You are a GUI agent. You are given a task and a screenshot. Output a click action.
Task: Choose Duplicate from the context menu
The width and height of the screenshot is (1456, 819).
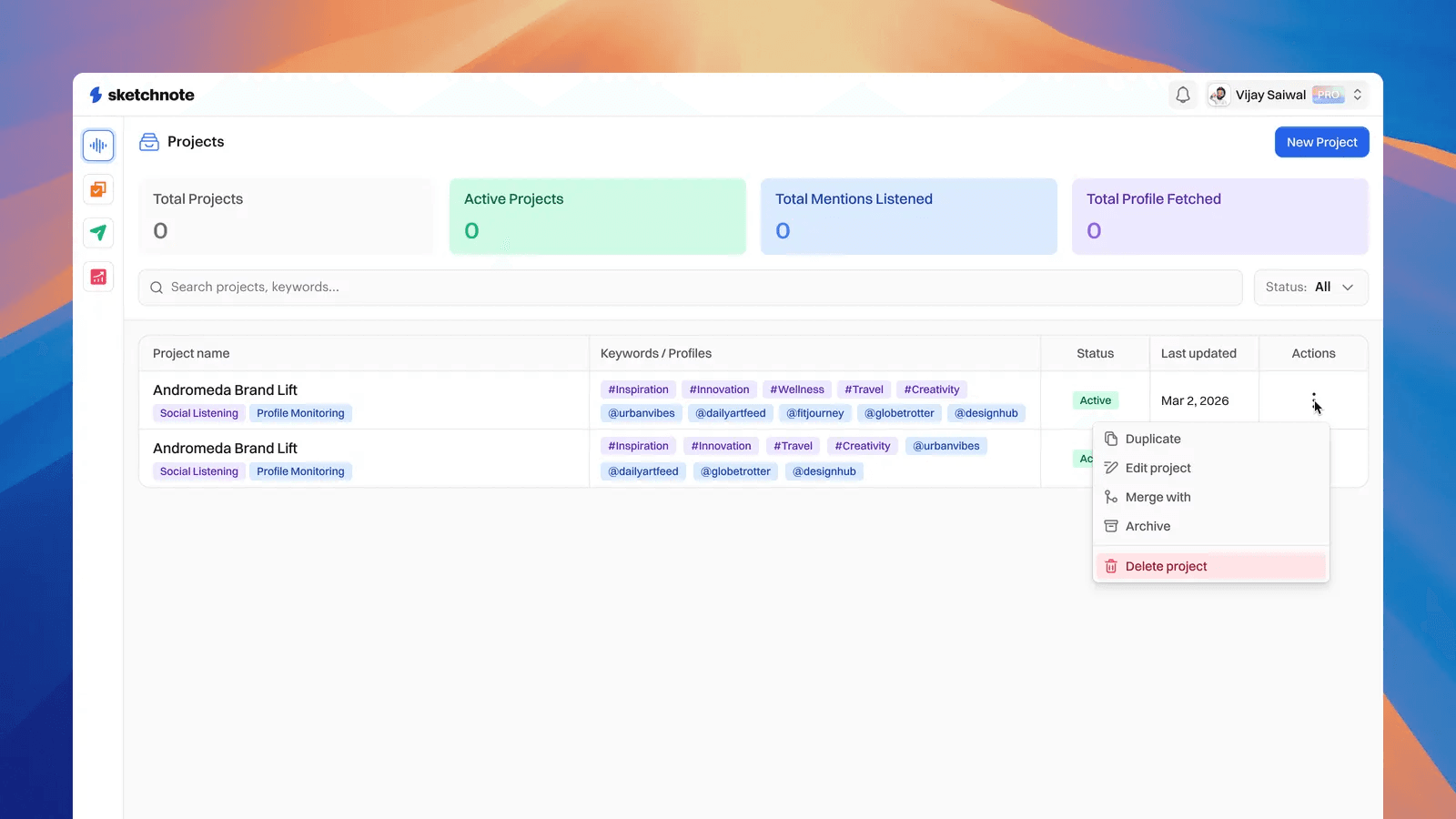[x=1210, y=439]
